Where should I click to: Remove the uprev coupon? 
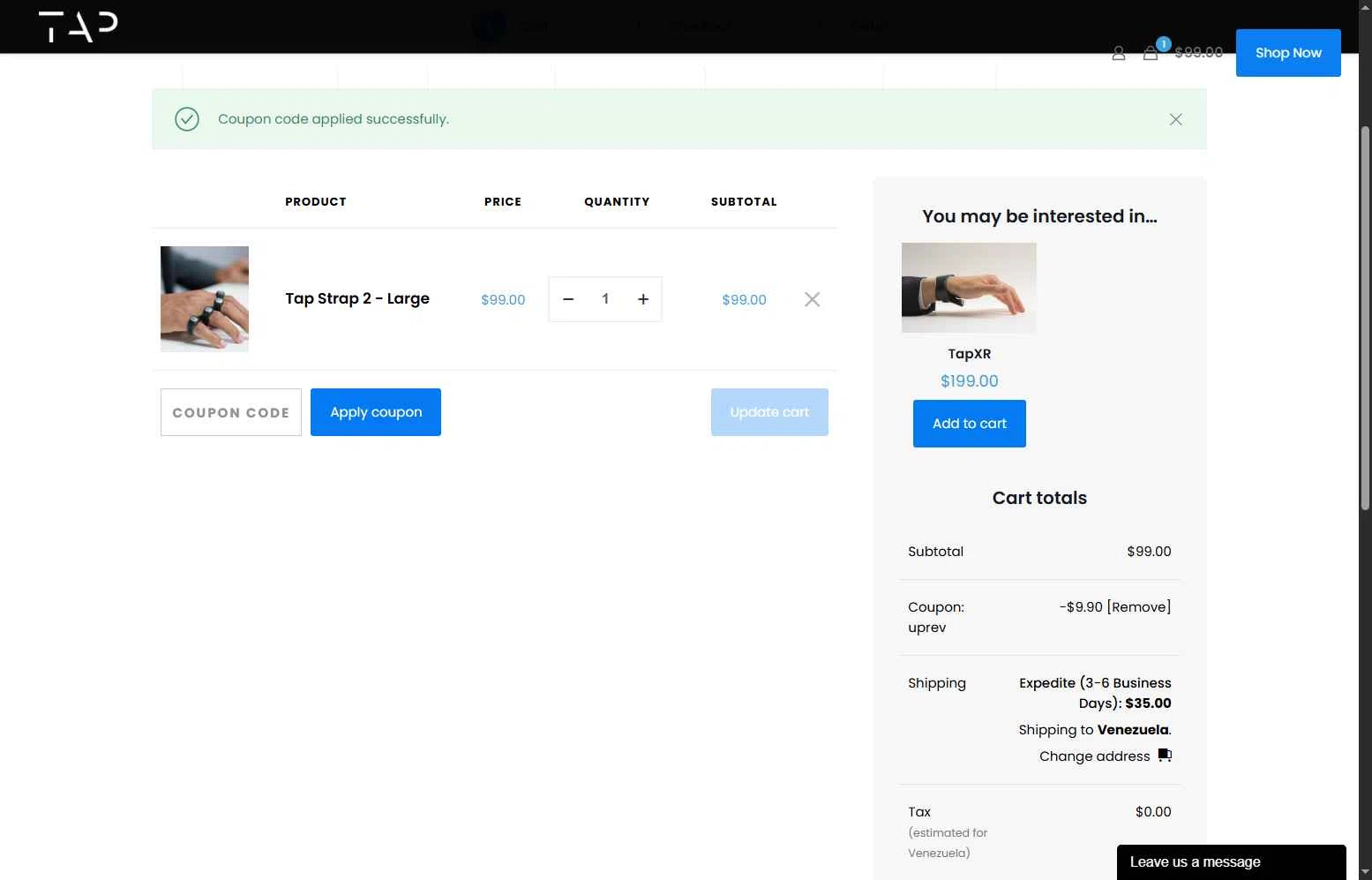[x=1139, y=607]
